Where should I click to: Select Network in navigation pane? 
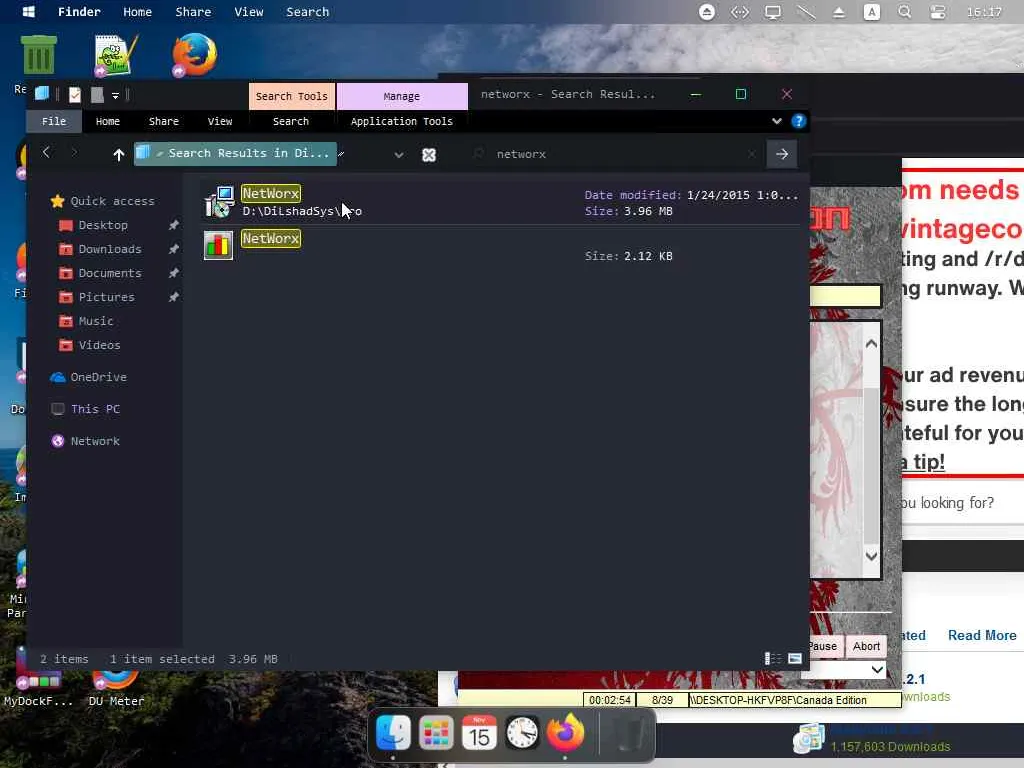click(x=95, y=441)
